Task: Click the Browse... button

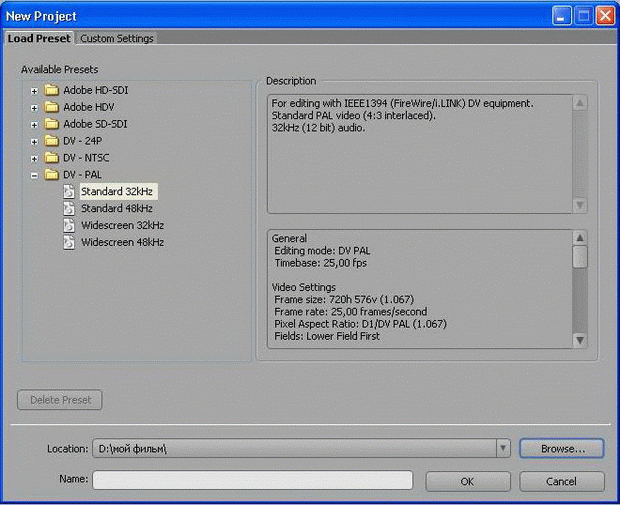Action: (x=562, y=448)
